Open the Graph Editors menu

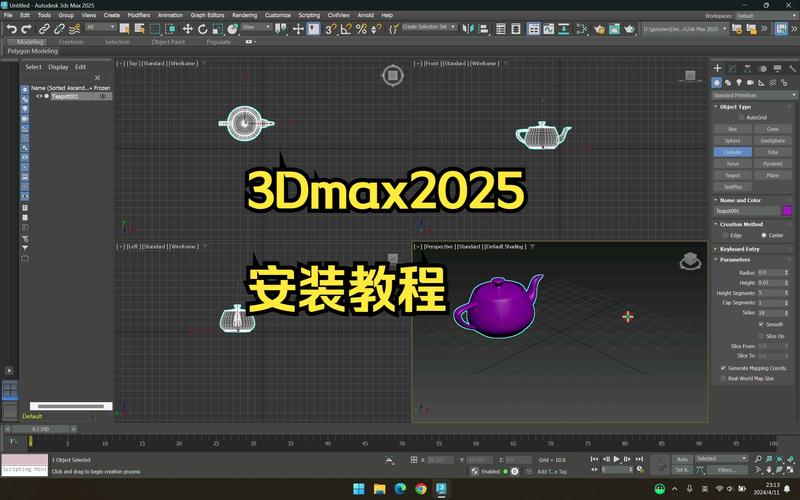(x=207, y=15)
